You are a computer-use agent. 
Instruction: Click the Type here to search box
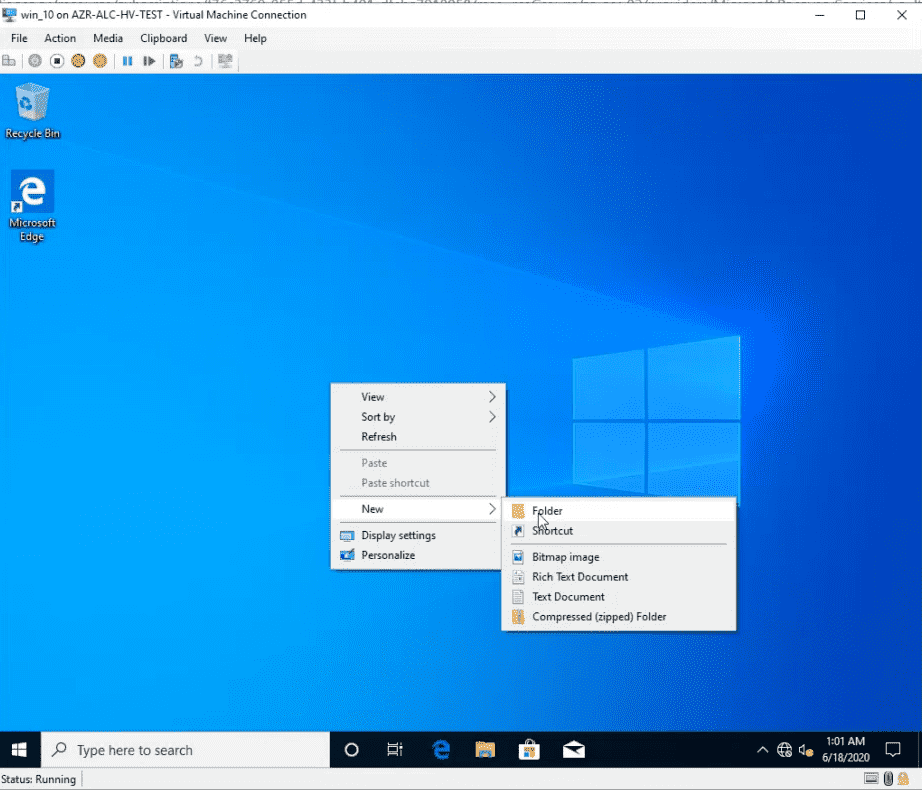[x=185, y=749]
